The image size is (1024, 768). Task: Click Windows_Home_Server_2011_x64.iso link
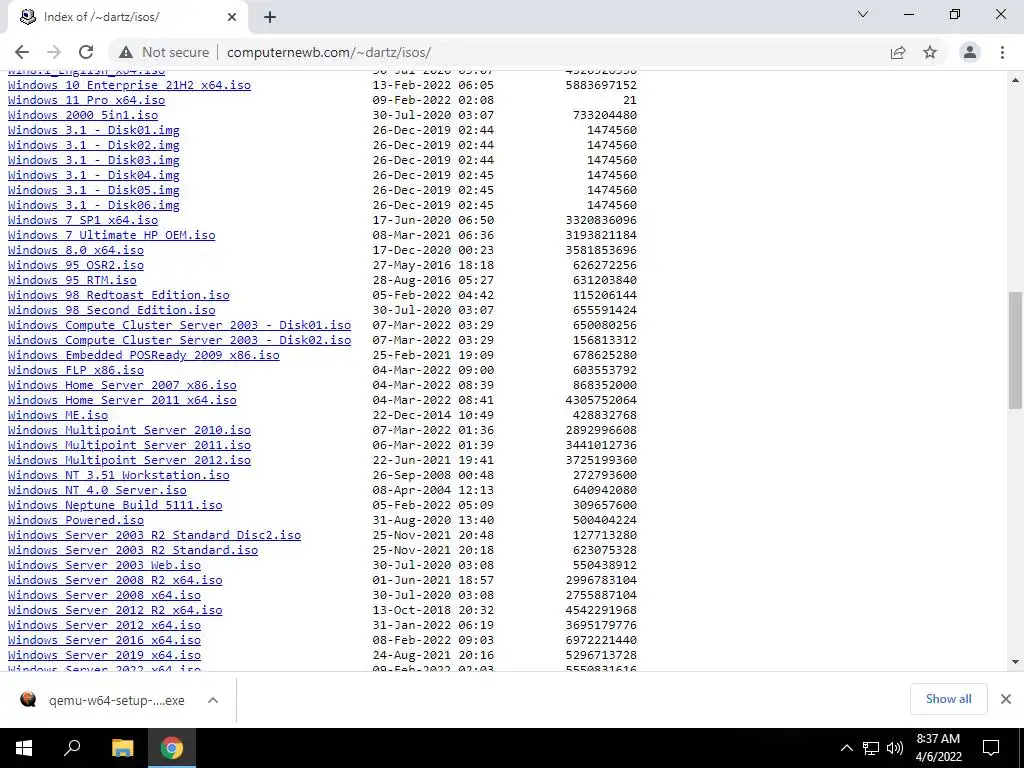pyautogui.click(x=122, y=400)
